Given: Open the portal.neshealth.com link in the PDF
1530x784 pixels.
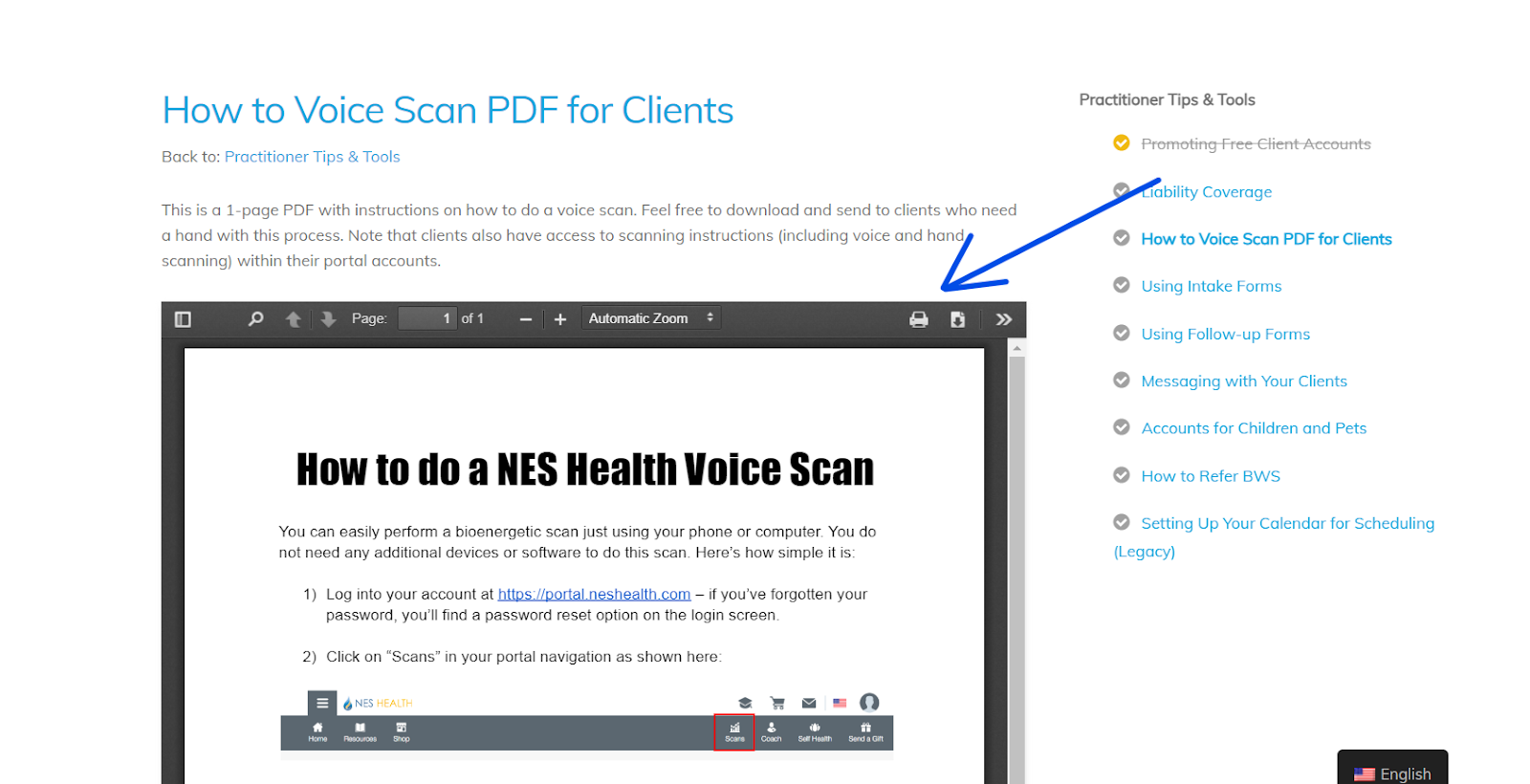Looking at the screenshot, I should pyautogui.click(x=594, y=595).
